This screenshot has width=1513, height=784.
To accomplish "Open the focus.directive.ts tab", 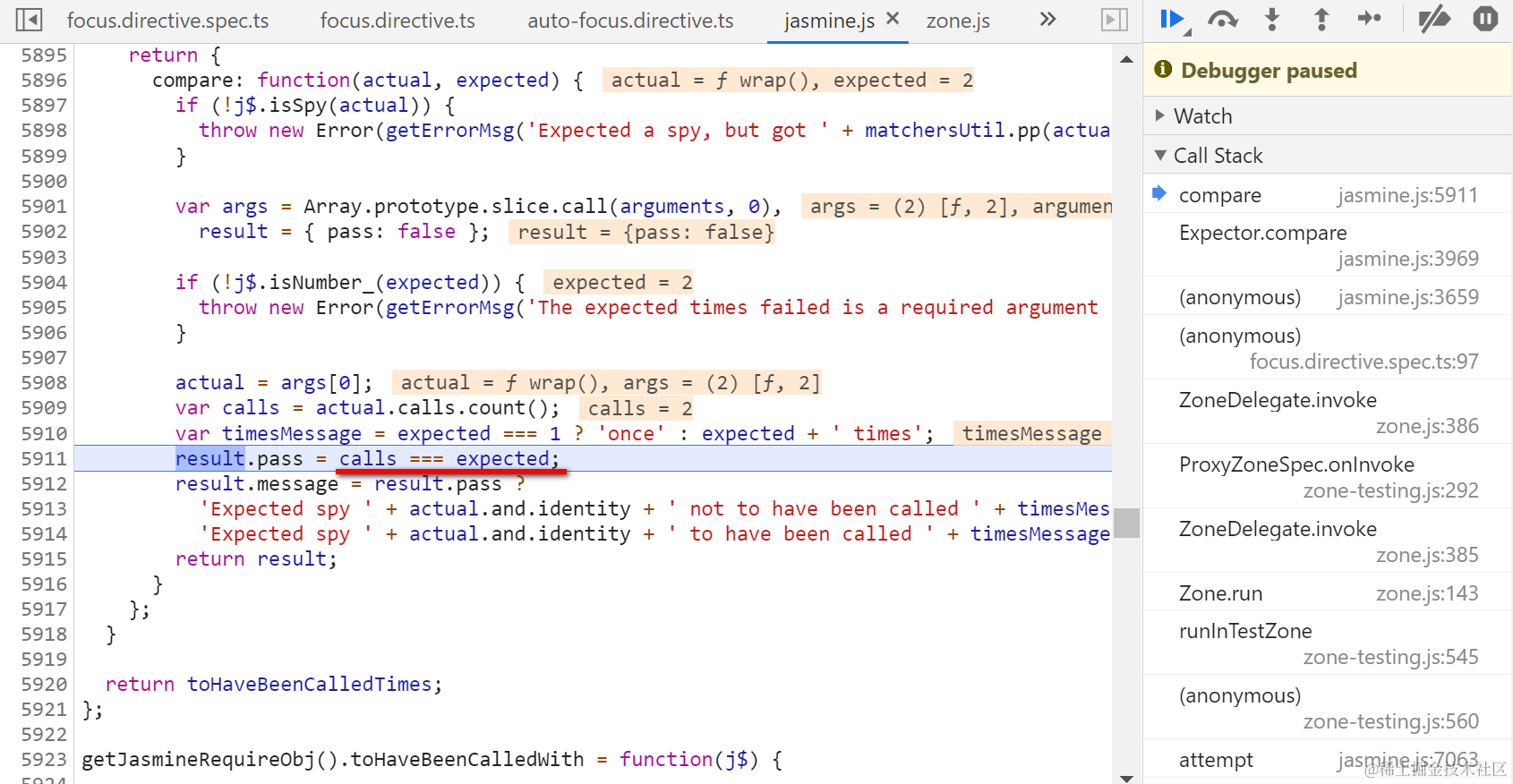I will point(397,21).
